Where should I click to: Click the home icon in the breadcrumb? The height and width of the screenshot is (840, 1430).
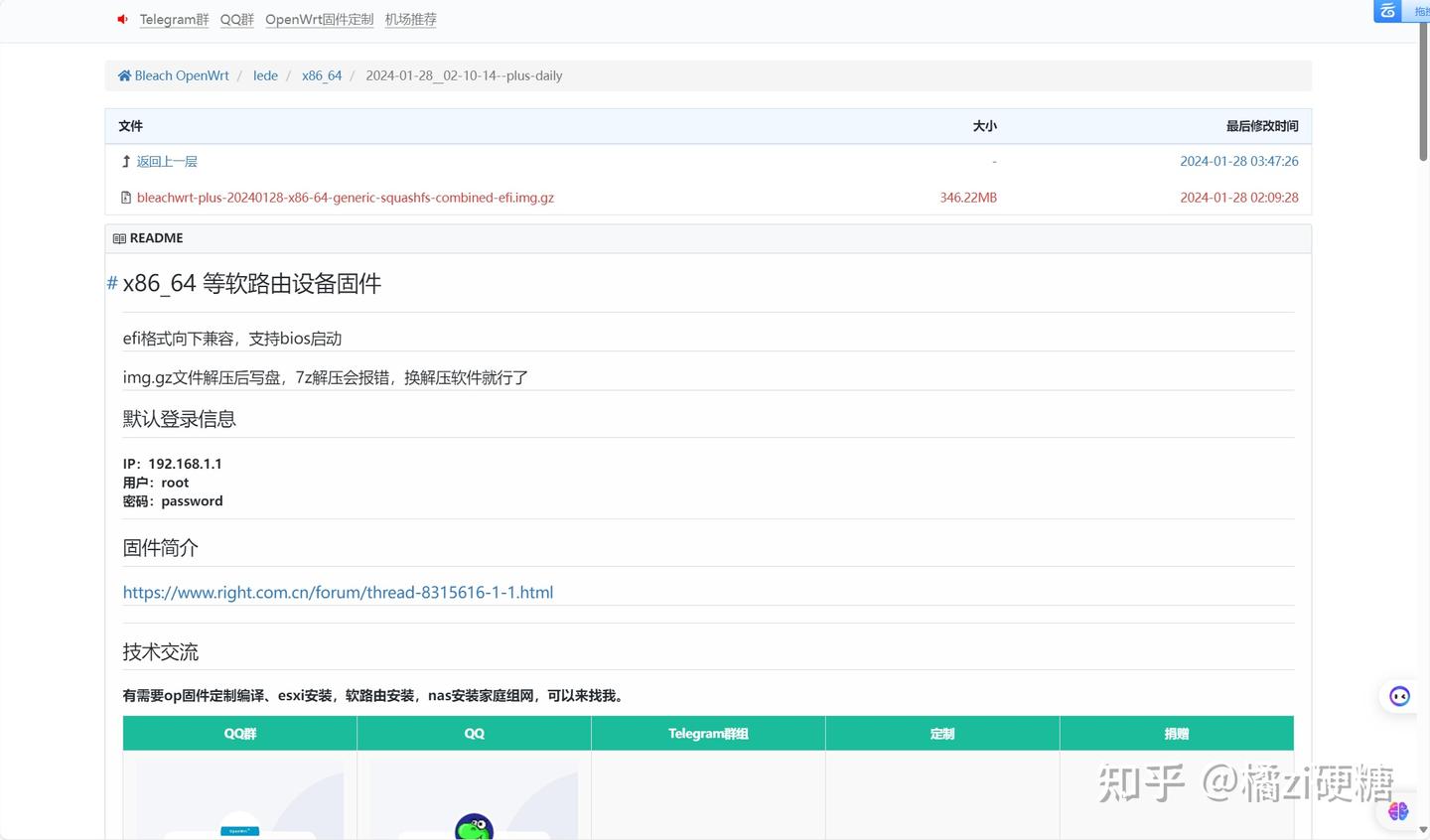[x=124, y=74]
